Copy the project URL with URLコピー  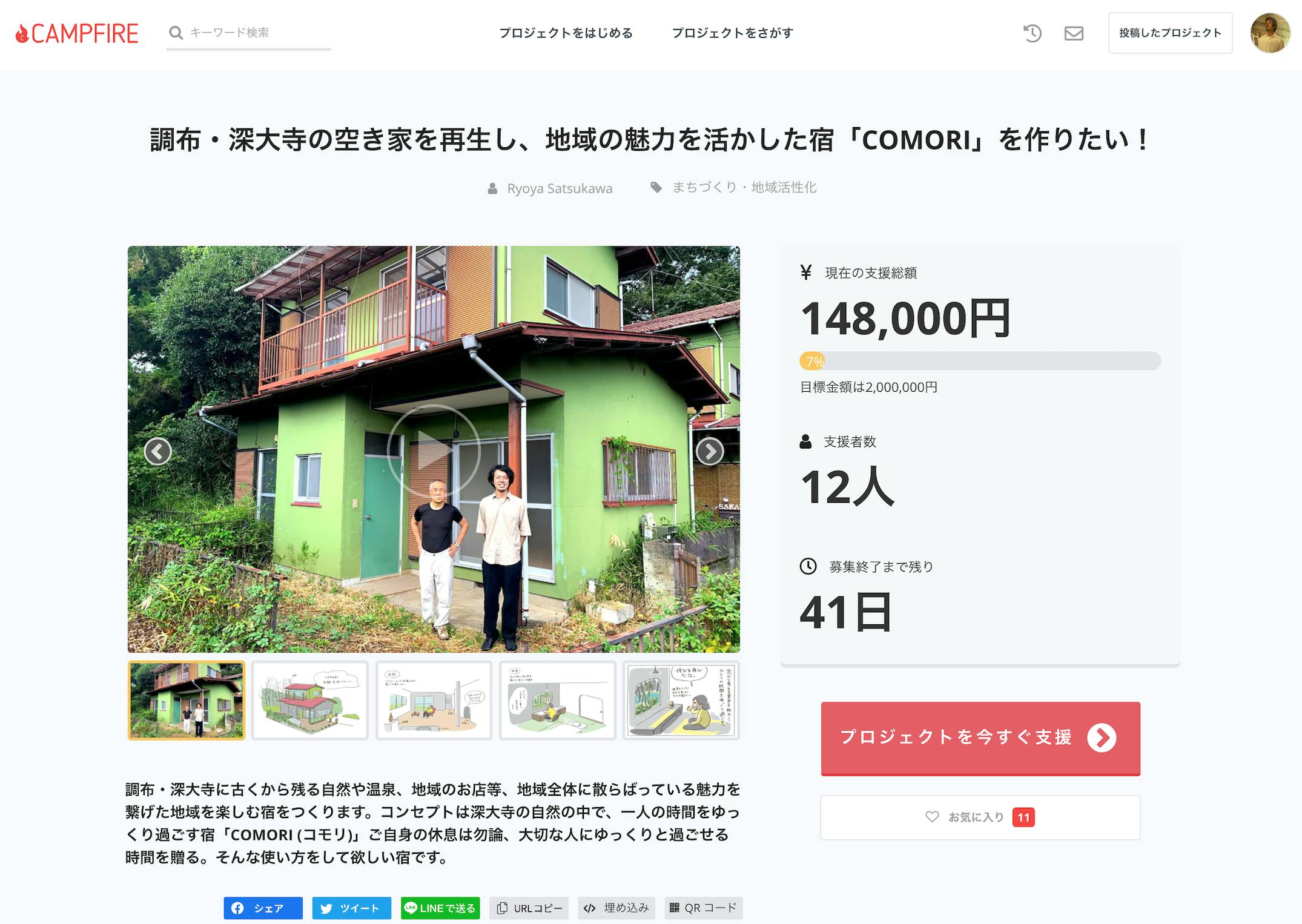click(x=529, y=908)
